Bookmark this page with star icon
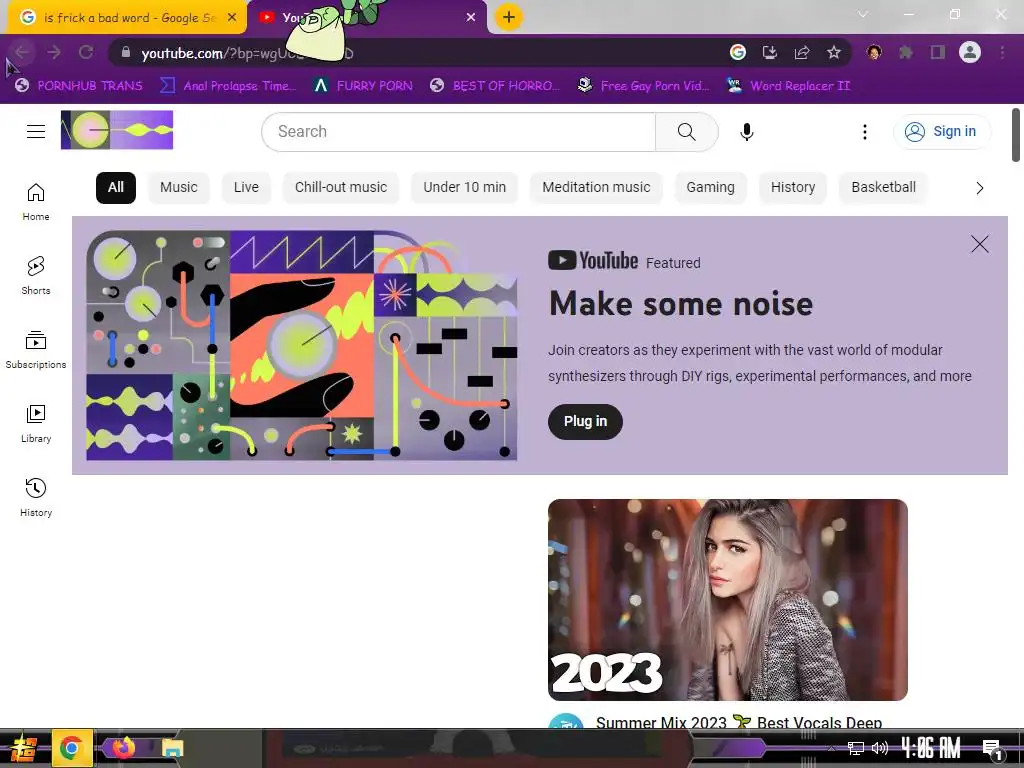 833,52
